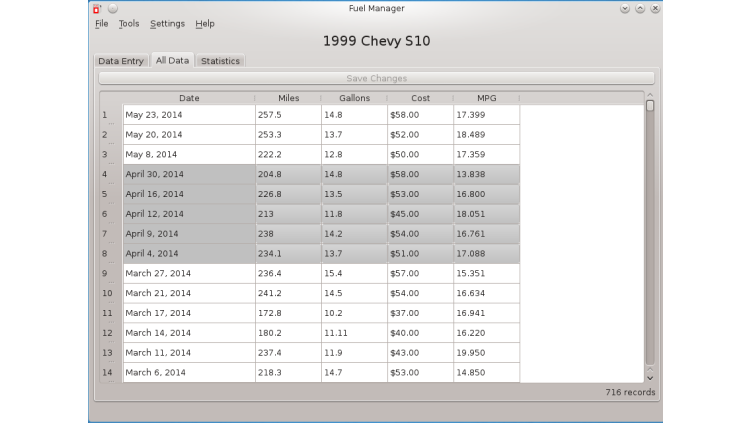Click the cost cell "$40.00"
752x423 pixels.
[x=421, y=333]
